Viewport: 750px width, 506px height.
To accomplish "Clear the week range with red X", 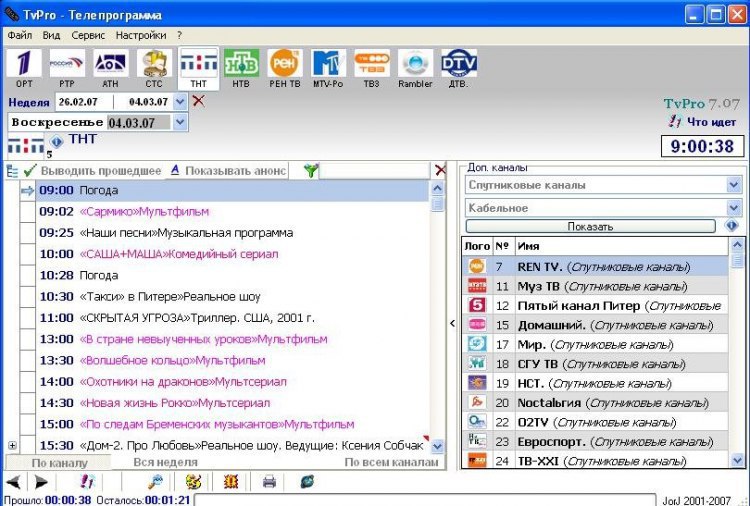I will click(x=199, y=101).
